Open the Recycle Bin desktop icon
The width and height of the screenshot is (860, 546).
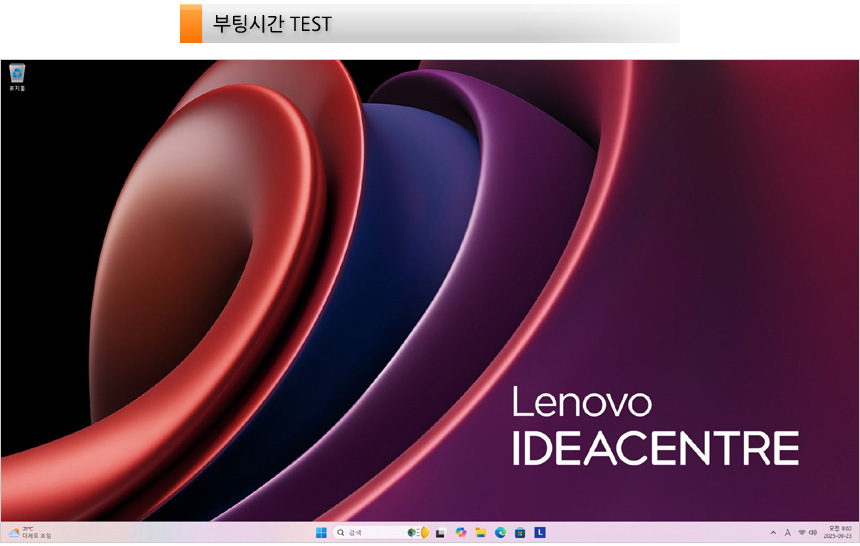click(17, 76)
